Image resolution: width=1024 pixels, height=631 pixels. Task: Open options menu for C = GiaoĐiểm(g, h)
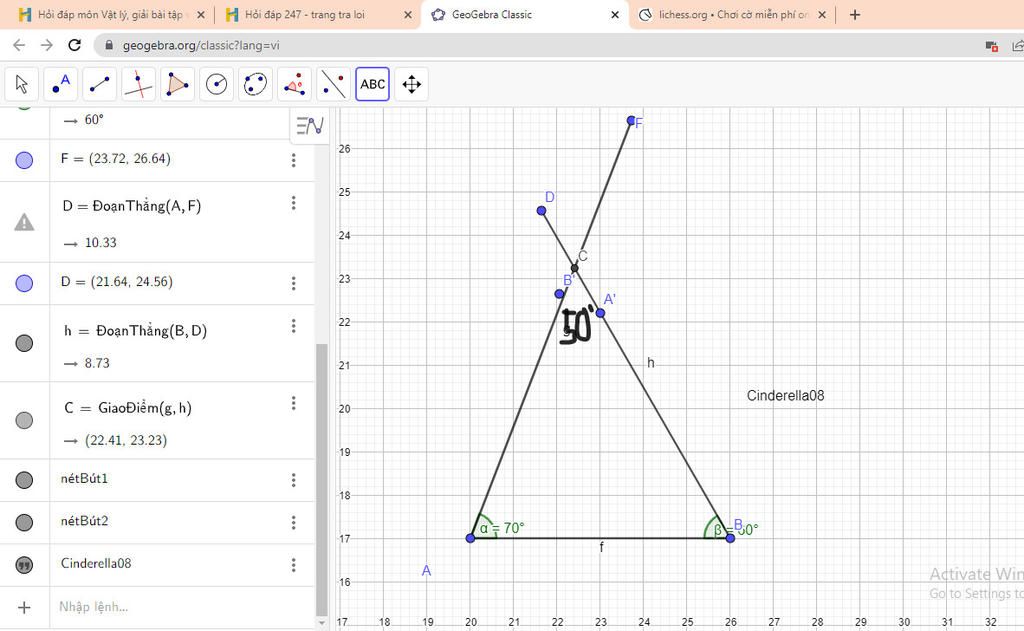coord(293,403)
